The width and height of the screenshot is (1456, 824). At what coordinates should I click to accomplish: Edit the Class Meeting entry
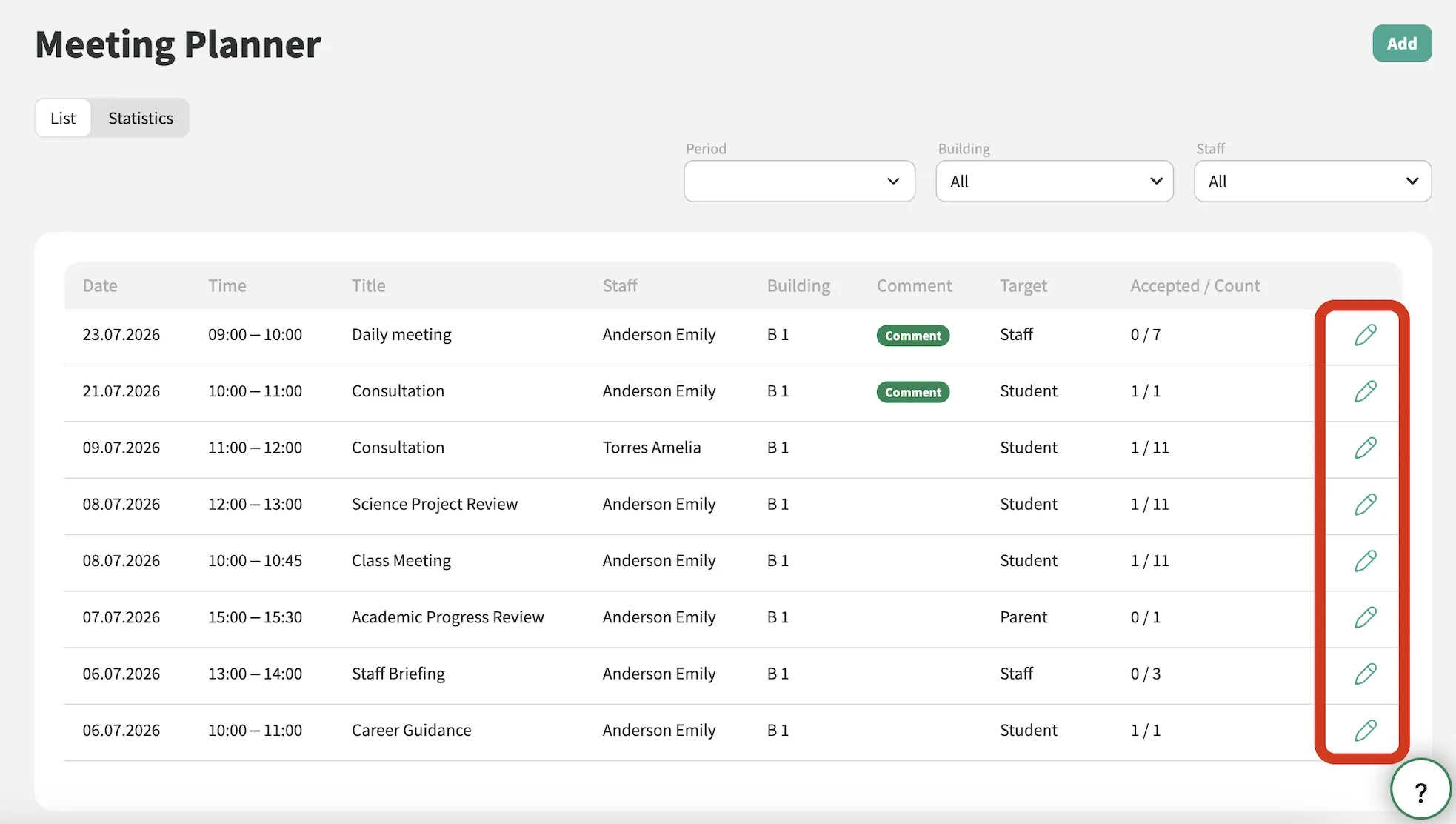click(x=1365, y=561)
